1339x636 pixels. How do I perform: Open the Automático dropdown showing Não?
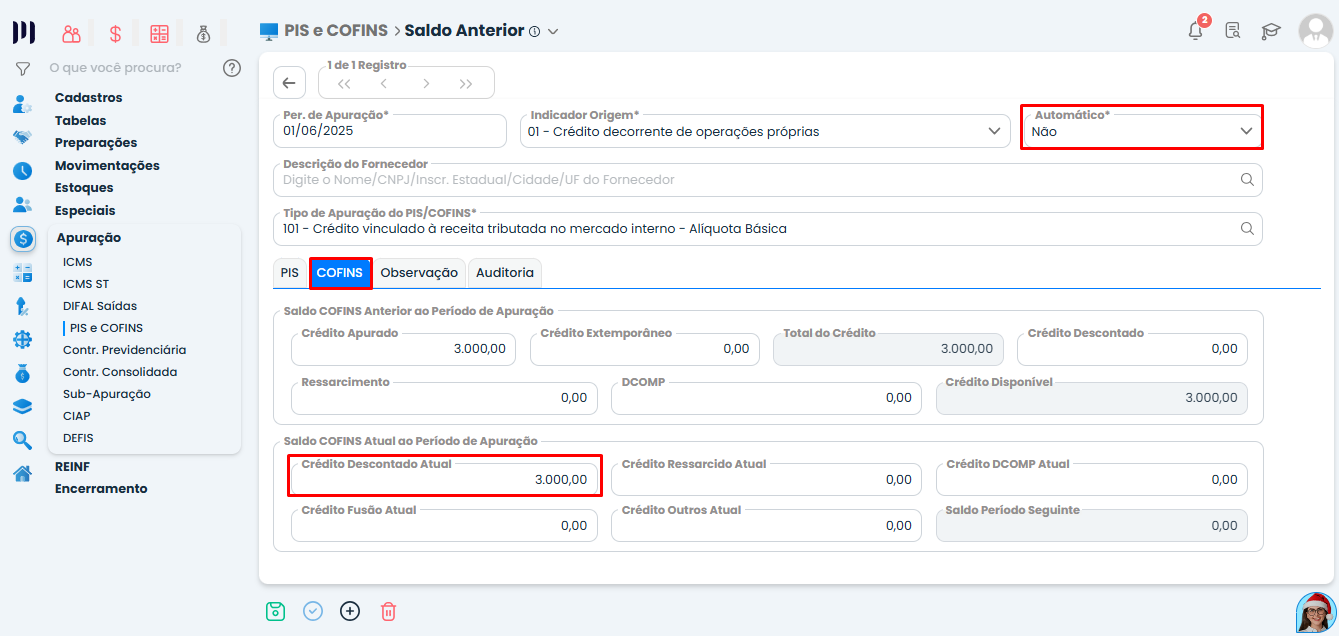coord(1246,130)
